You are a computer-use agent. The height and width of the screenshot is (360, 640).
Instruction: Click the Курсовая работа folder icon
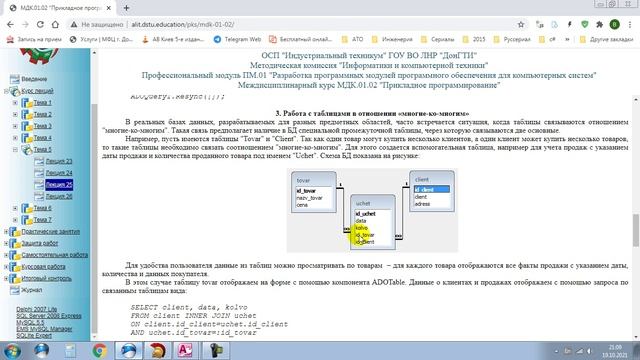click(x=15, y=267)
